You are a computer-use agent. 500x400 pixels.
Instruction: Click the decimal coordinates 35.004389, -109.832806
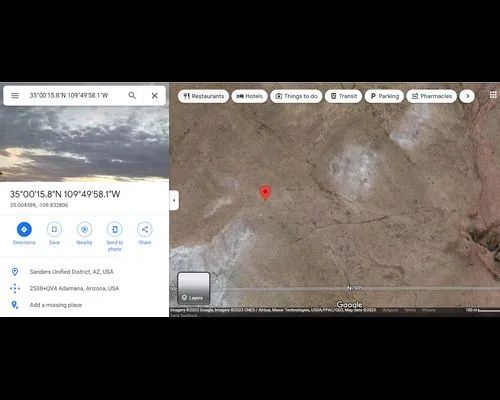(x=39, y=205)
